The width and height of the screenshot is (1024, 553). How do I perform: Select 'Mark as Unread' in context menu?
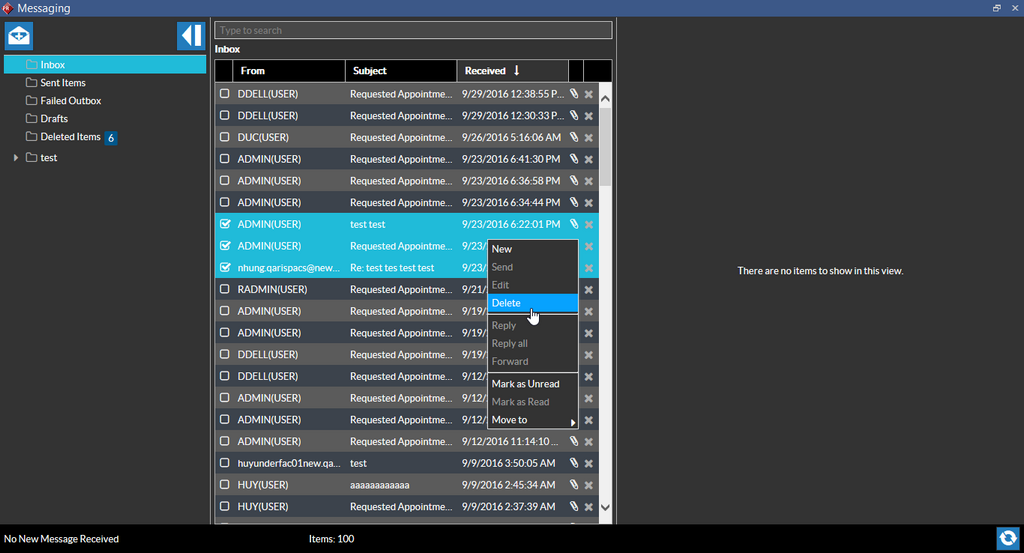525,384
